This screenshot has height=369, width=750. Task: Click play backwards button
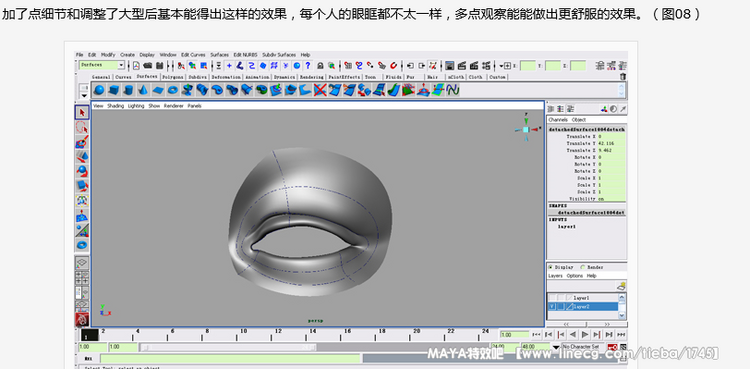(x=573, y=335)
